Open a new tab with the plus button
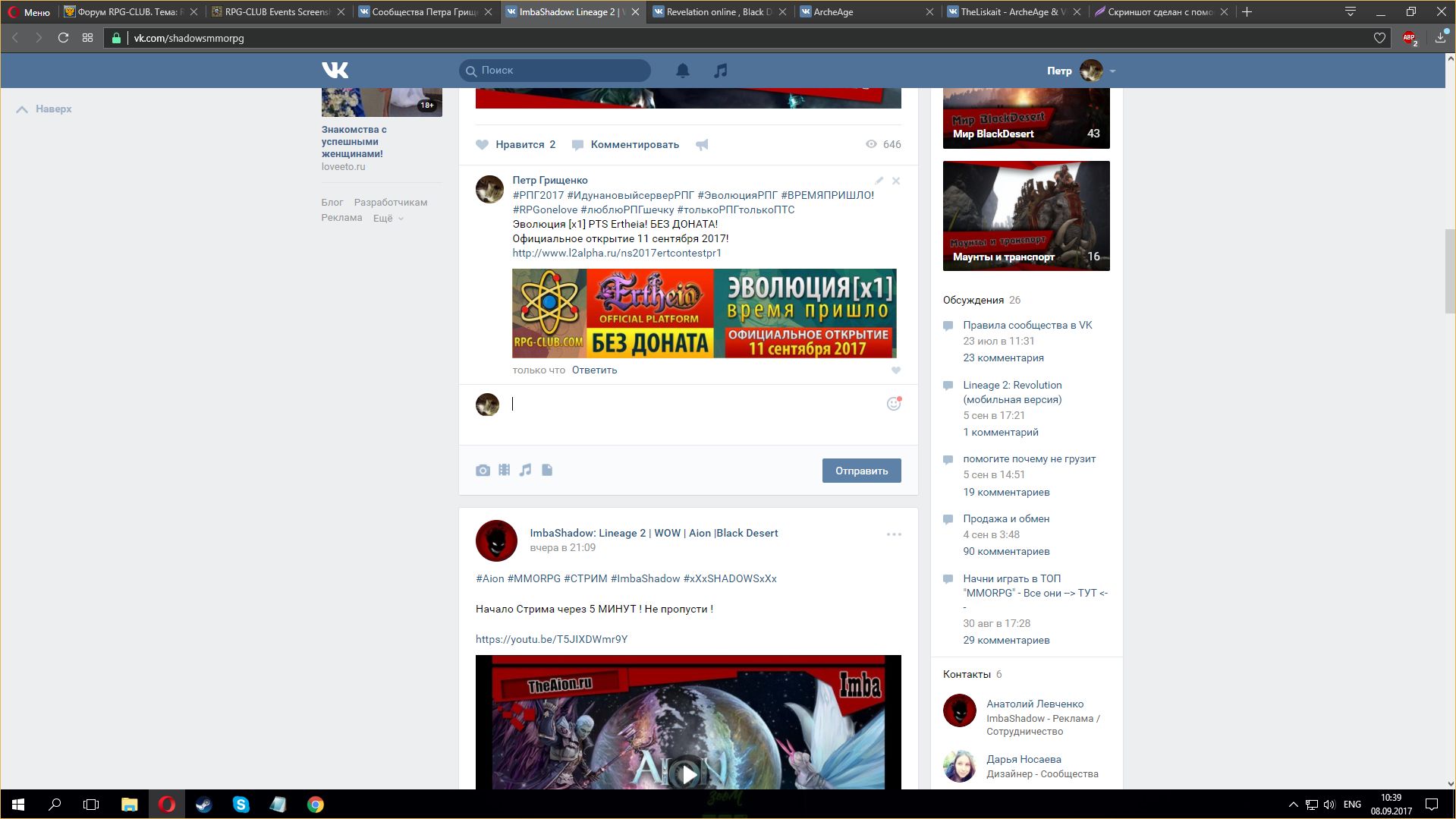The width and height of the screenshot is (1456, 819). [1247, 12]
